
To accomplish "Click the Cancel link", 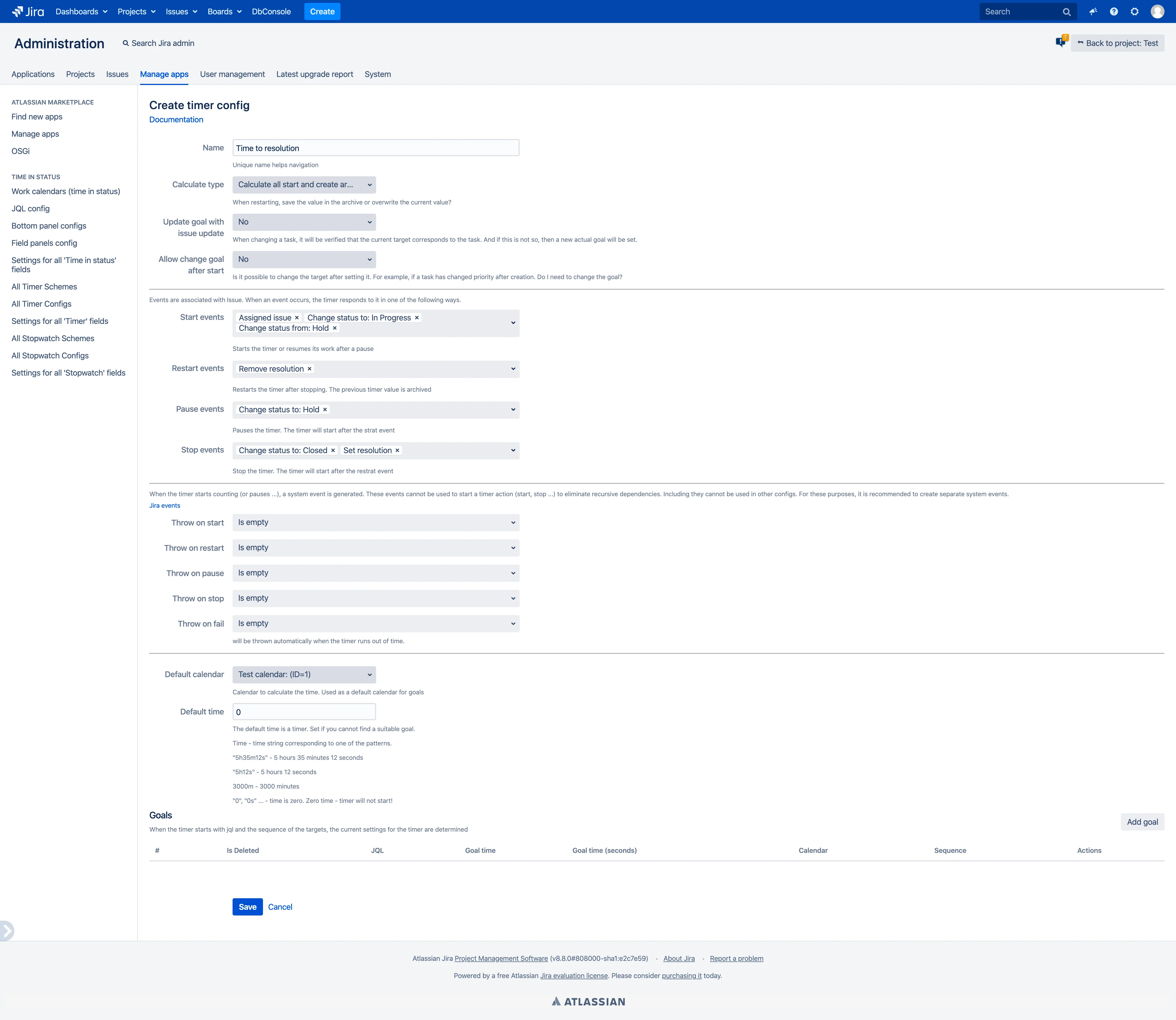I will (x=280, y=907).
